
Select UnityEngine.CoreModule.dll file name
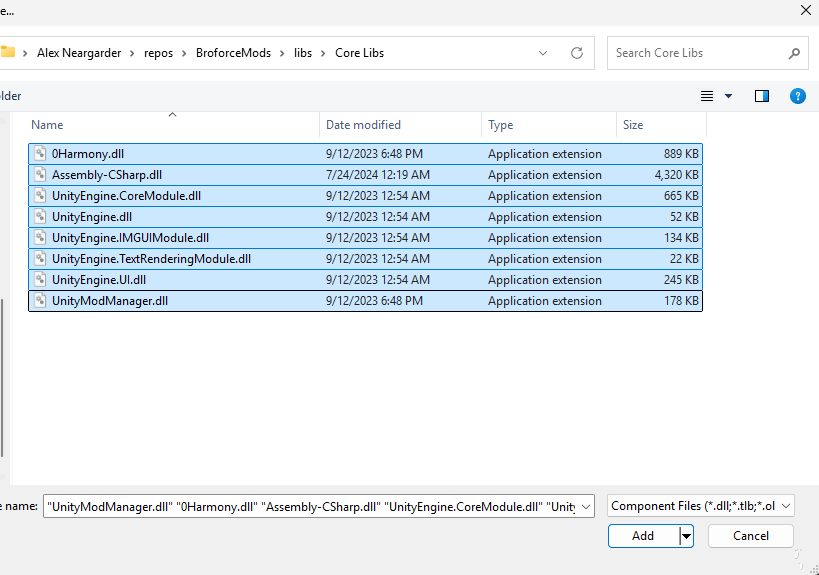click(x=126, y=195)
